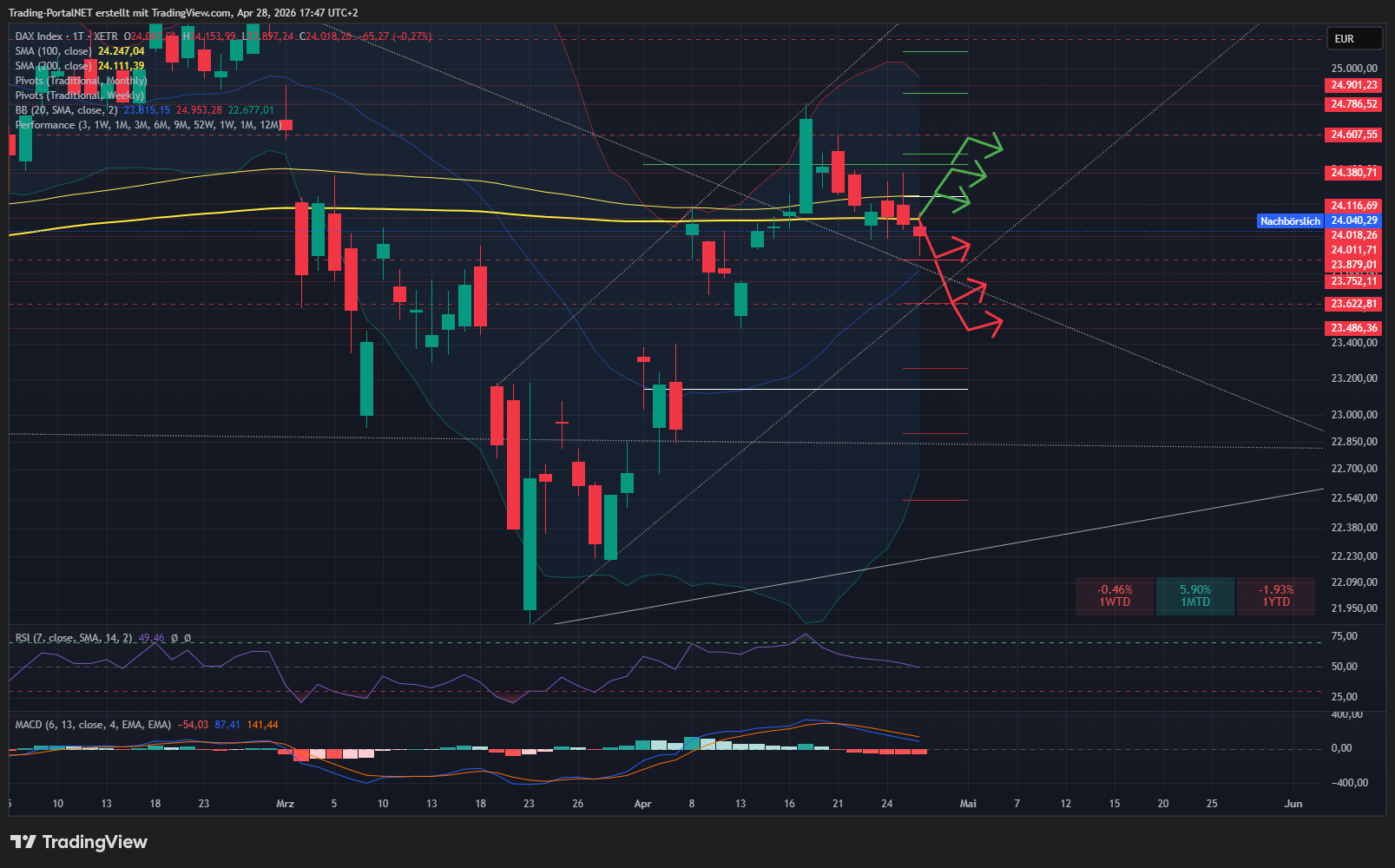1395x868 pixels.
Task: Click the SMA (200, close) indicator legend
Action: [x=53, y=66]
